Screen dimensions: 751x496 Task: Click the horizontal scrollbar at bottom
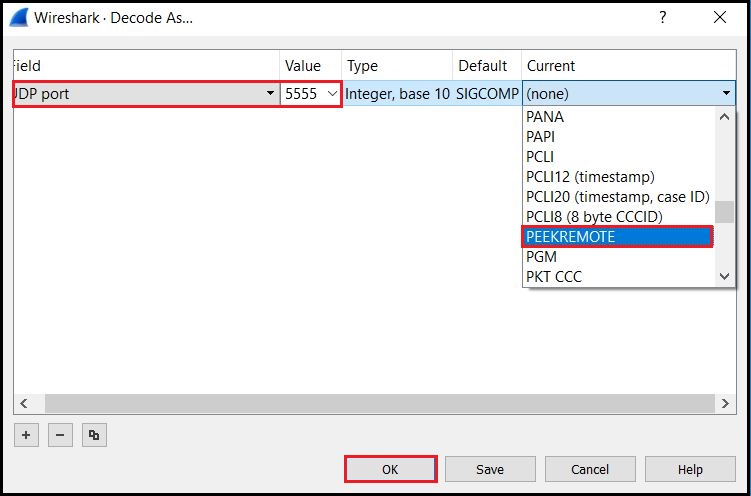click(370, 403)
